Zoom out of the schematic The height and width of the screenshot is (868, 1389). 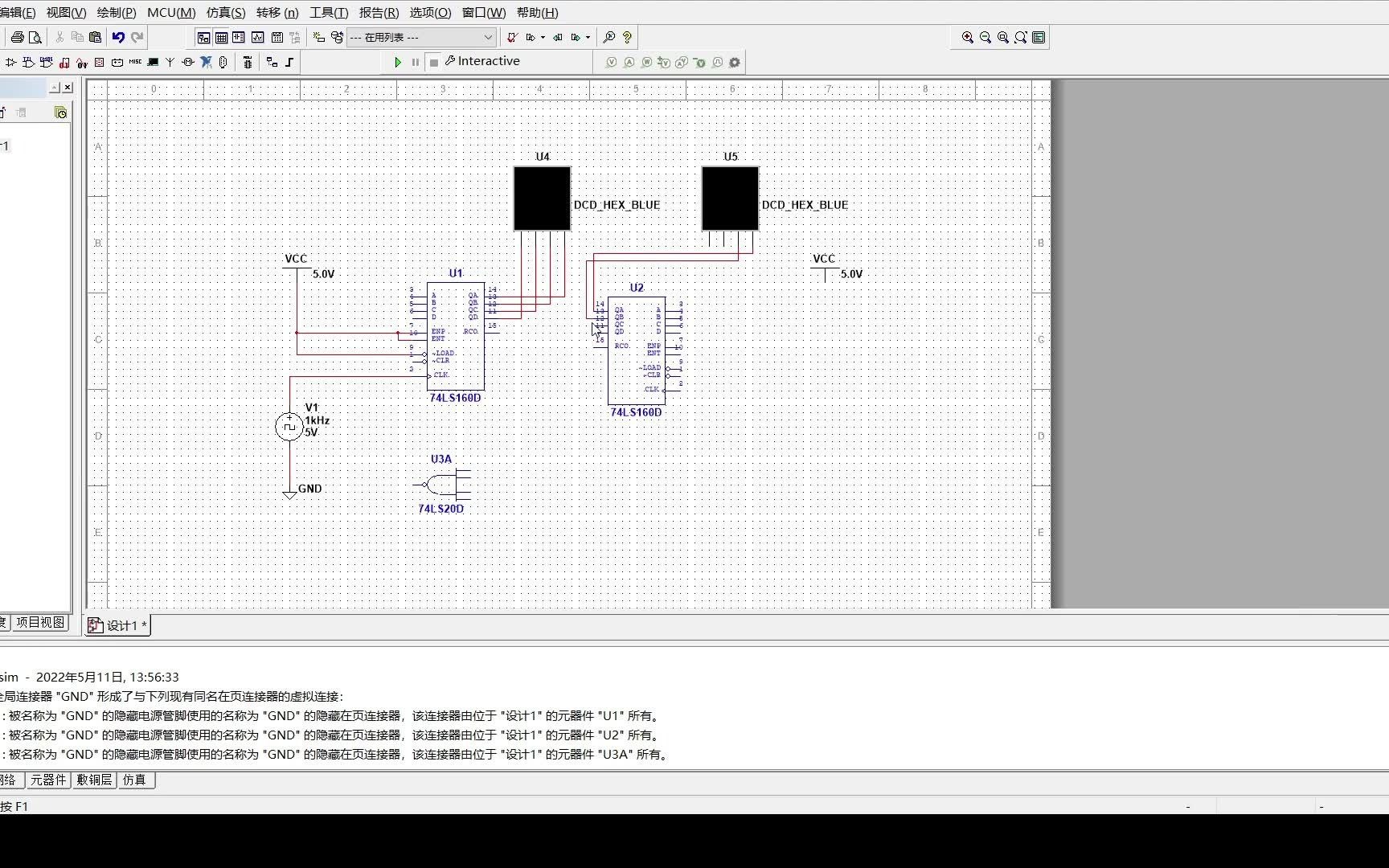click(985, 37)
